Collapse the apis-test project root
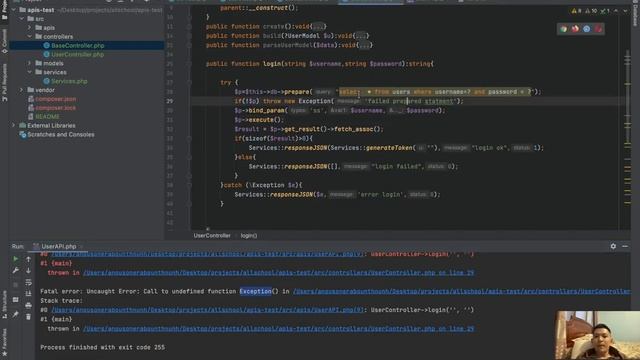 [14, 10]
